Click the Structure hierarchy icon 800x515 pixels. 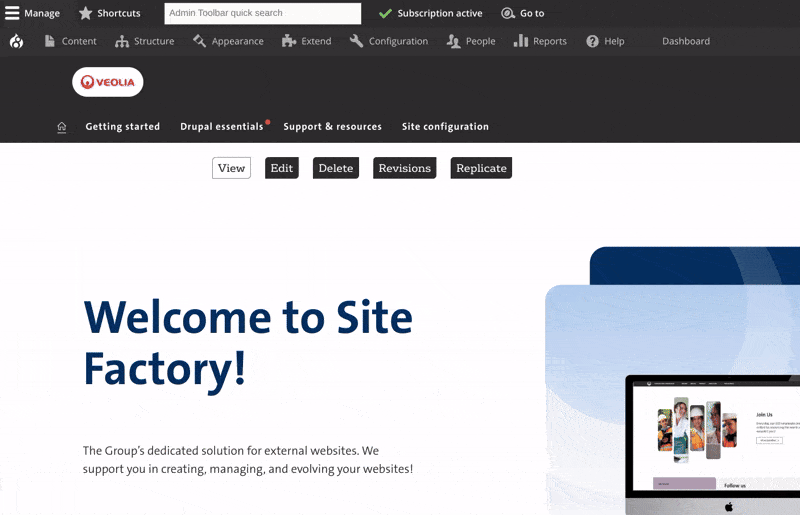tap(121, 41)
